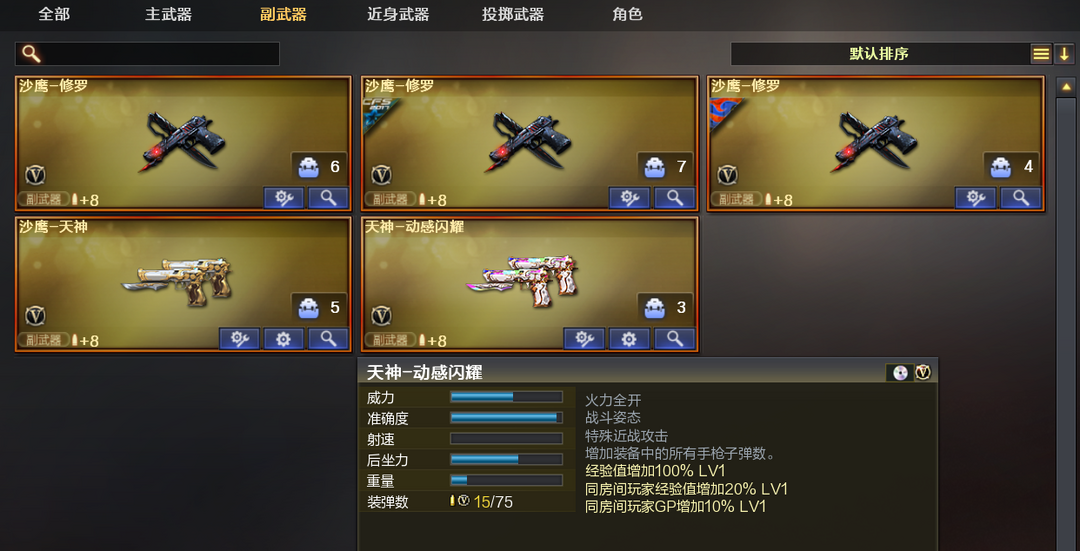Click the disc icon in 天神-动感闪耀 detail header
This screenshot has width=1080, height=551.
[900, 373]
